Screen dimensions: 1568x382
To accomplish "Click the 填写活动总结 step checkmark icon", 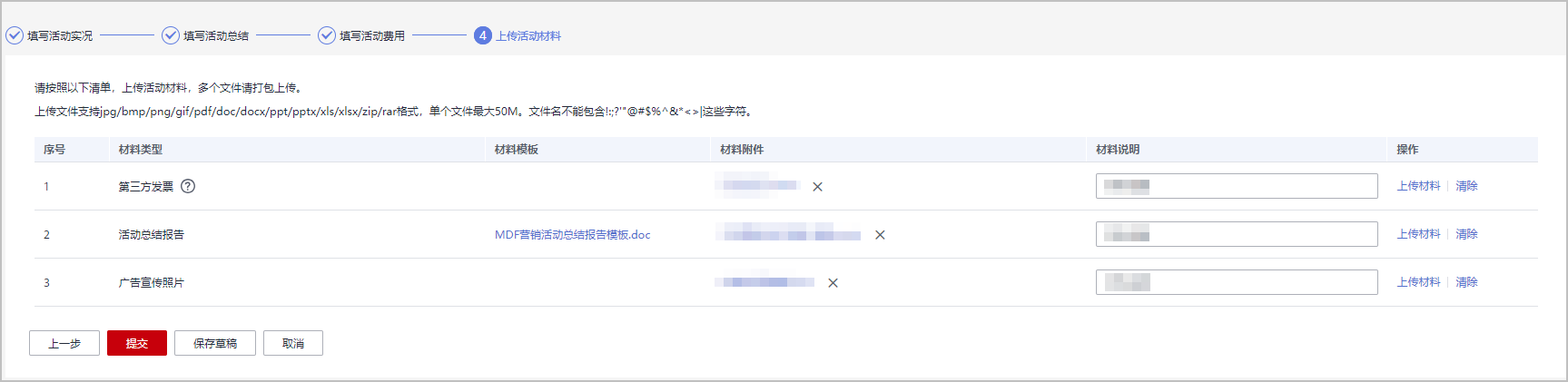I will point(171,35).
